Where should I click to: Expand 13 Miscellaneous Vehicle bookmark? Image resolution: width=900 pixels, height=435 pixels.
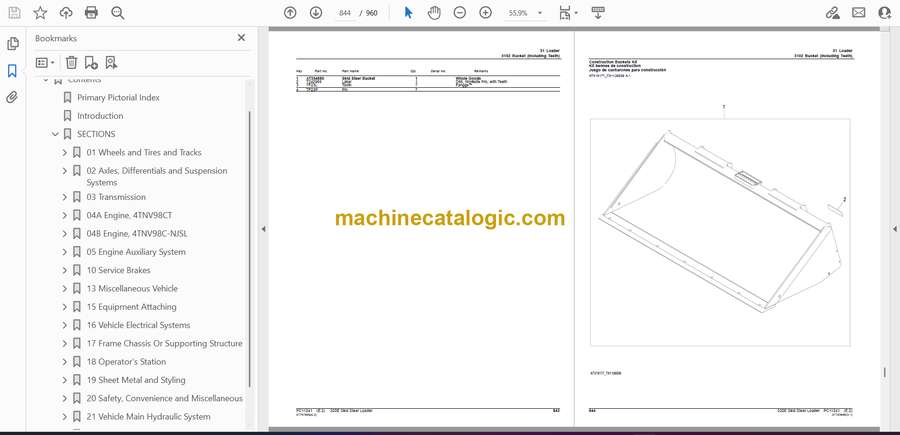[x=64, y=289]
